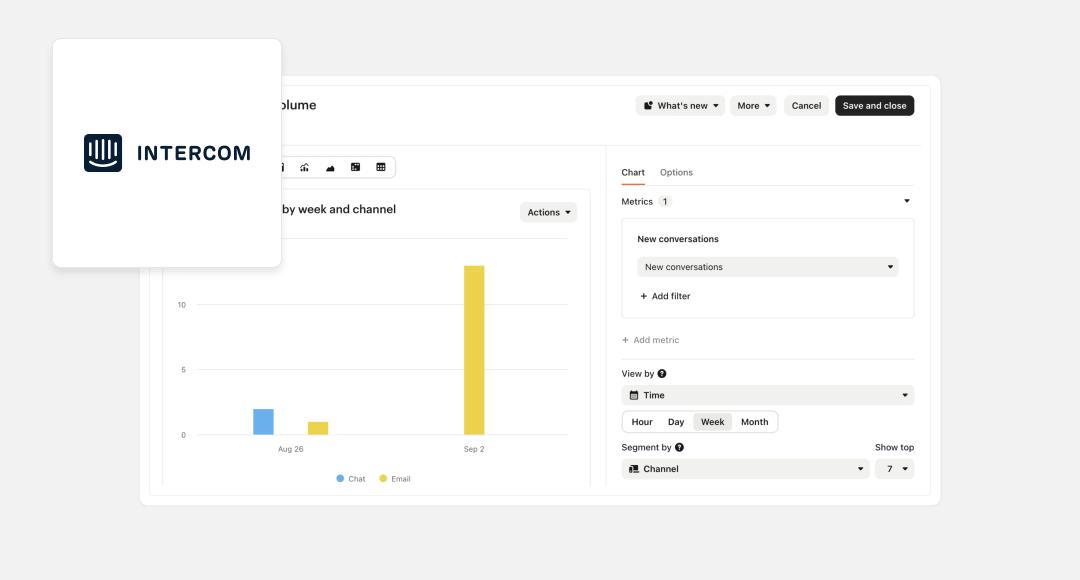Open the Time view-by dropdown
The image size is (1080, 580).
coord(767,395)
